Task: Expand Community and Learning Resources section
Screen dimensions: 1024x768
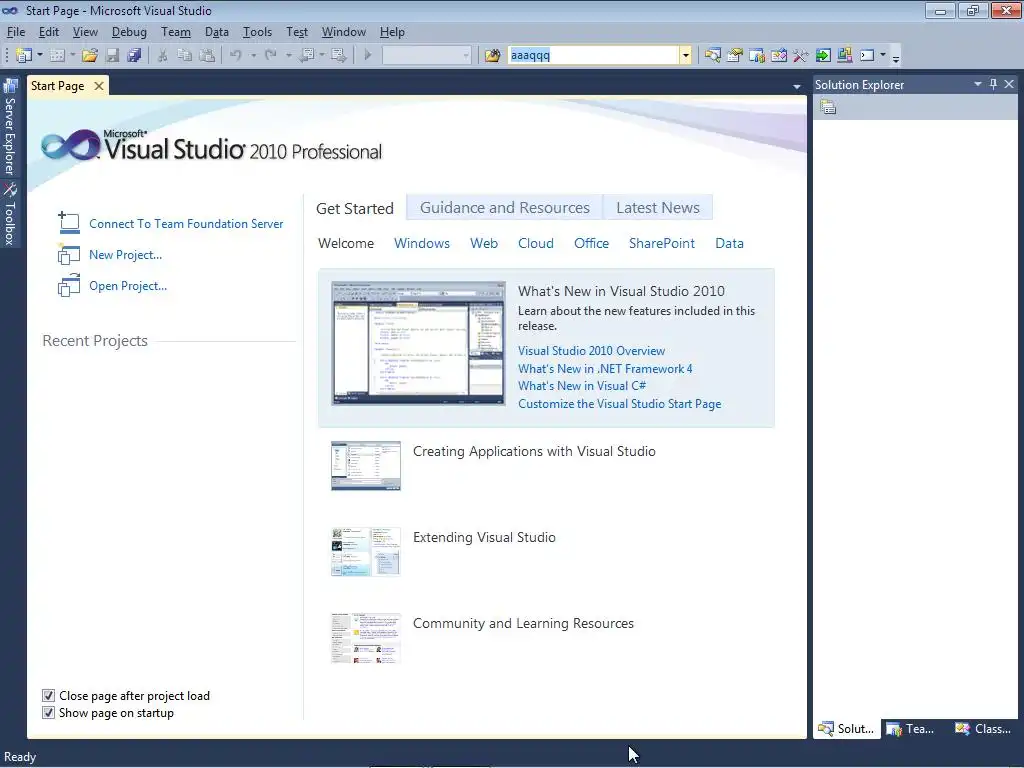Action: point(523,623)
